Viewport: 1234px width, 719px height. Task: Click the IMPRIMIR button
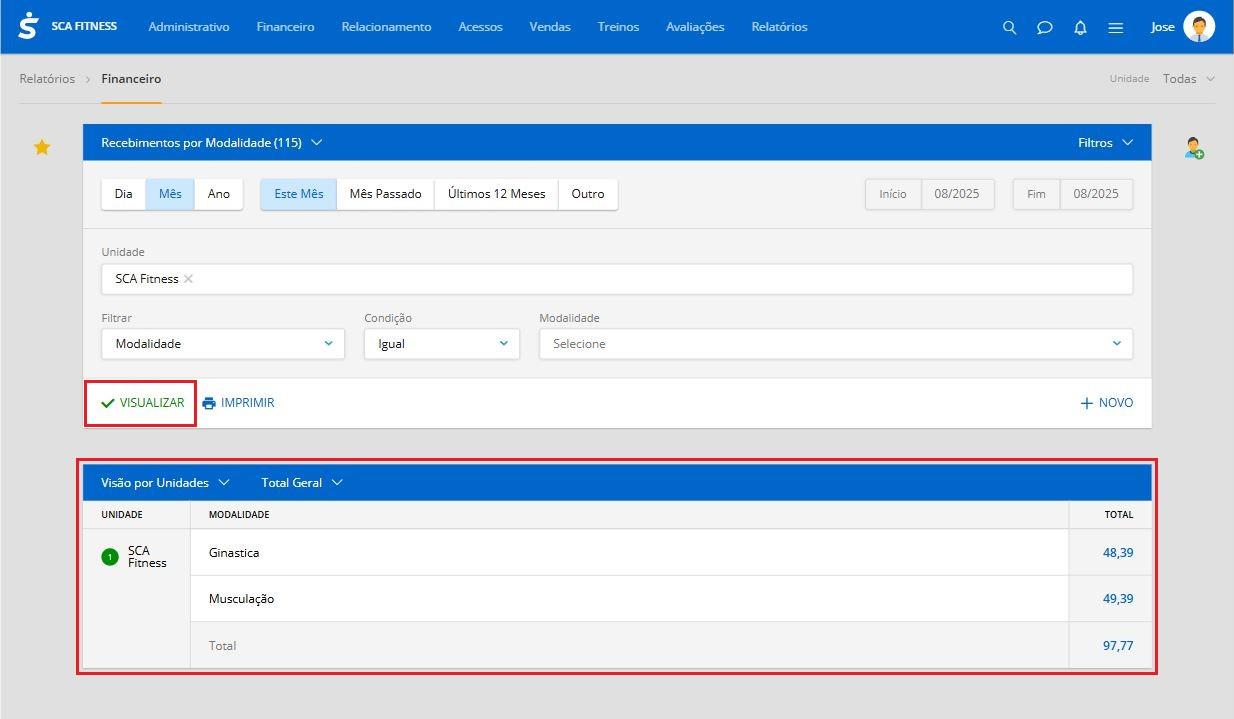tap(238, 403)
